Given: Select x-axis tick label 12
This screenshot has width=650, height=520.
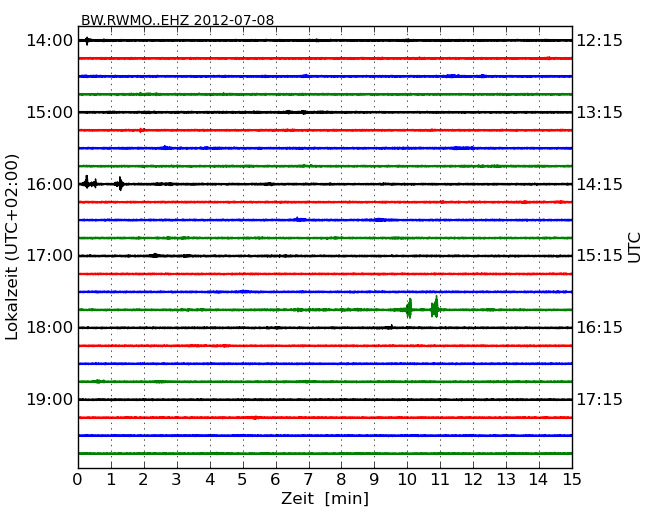Looking at the screenshot, I should (x=473, y=480).
